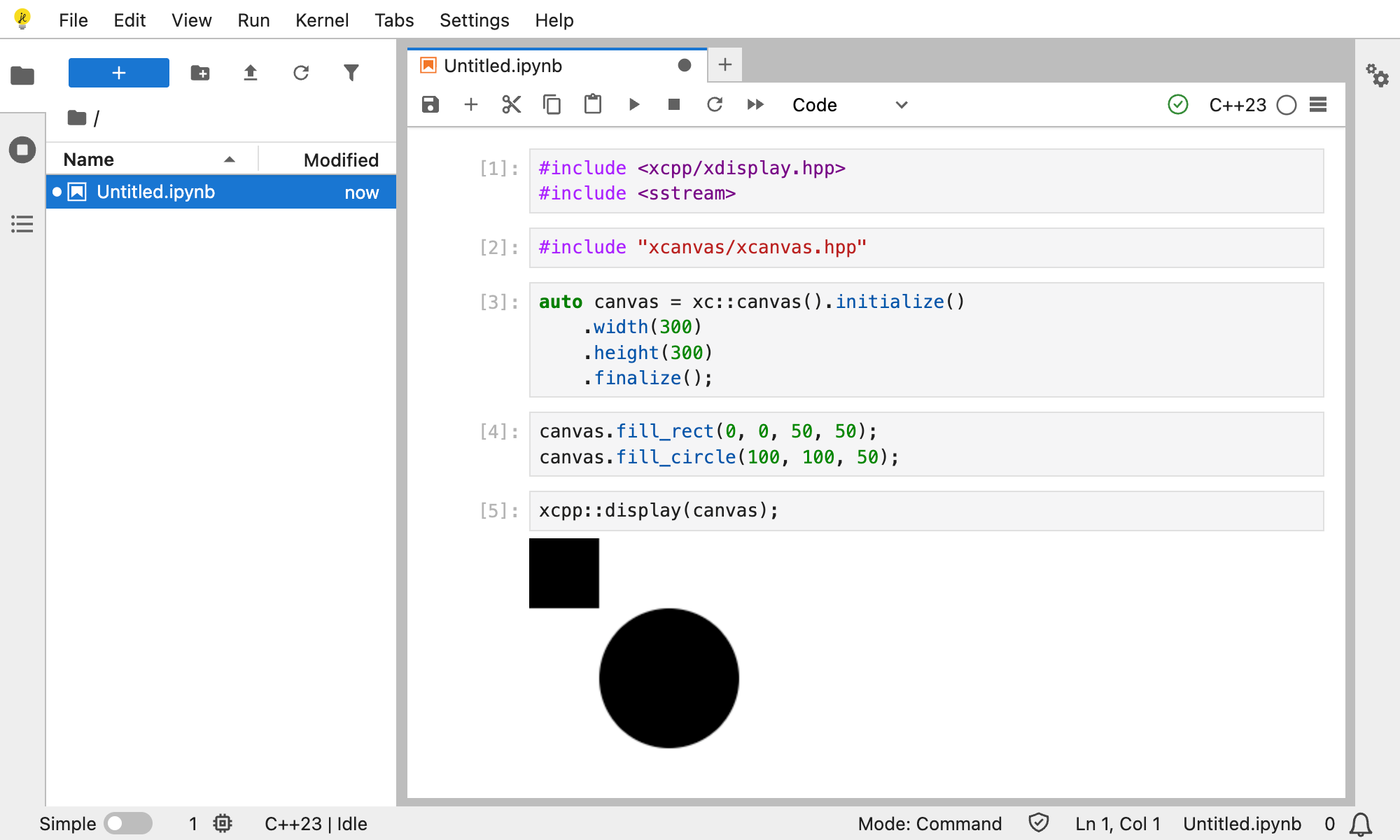Open the cell type Code dropdown
The image size is (1400, 840).
pos(849,105)
